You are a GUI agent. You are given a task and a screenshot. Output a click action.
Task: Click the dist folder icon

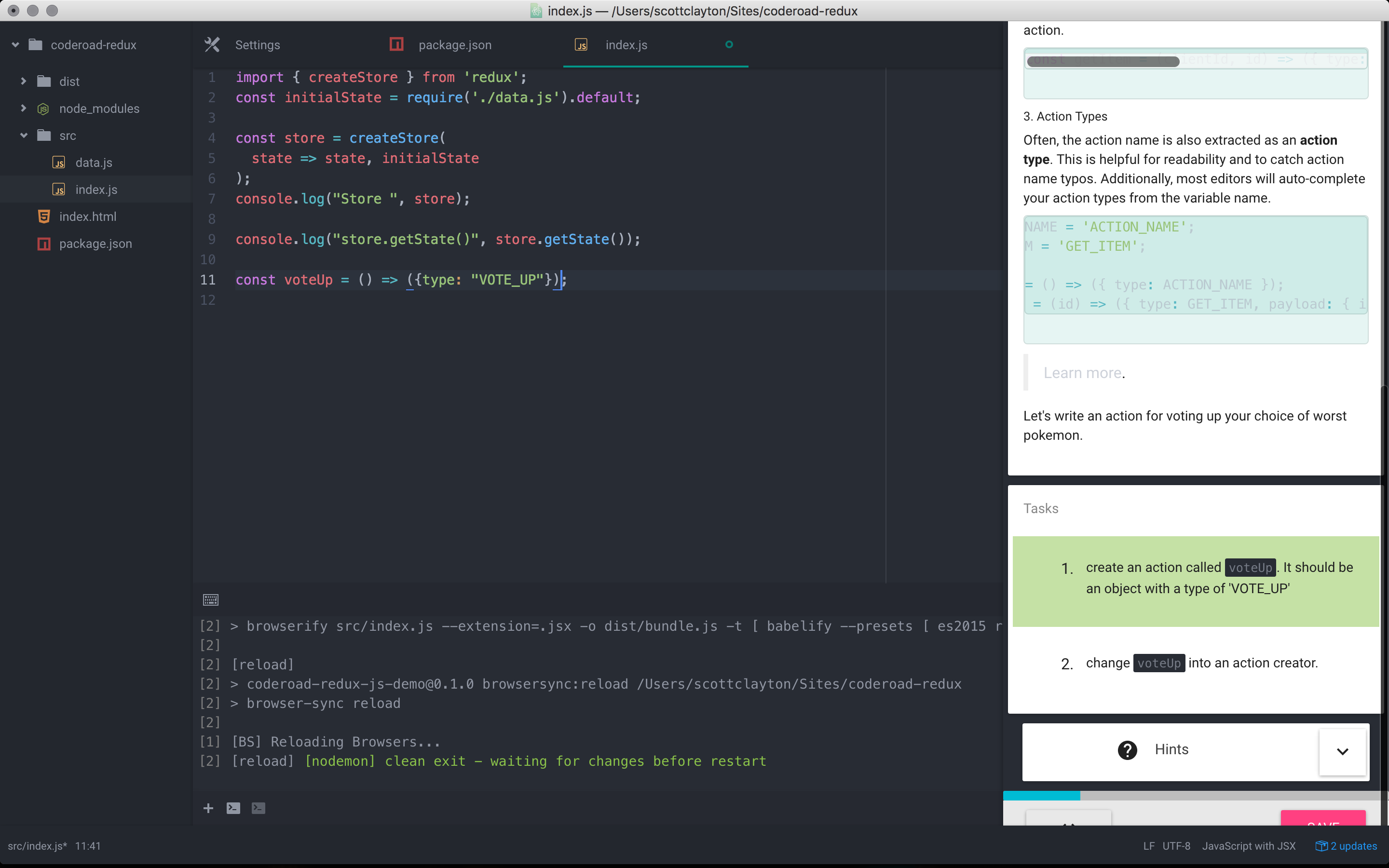43,81
